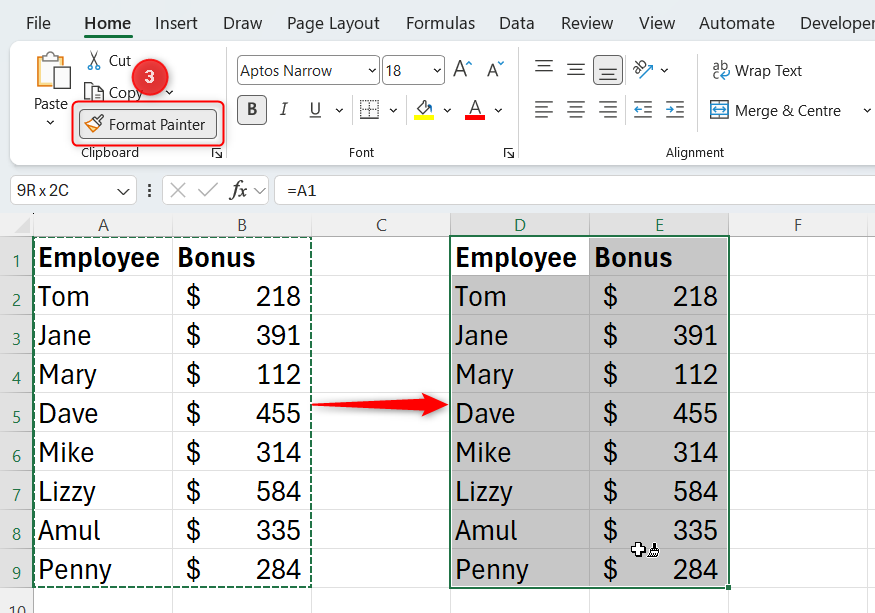Screen dimensions: 875x613
Task: Set Middle Align vertical alignment
Action: coord(576,70)
